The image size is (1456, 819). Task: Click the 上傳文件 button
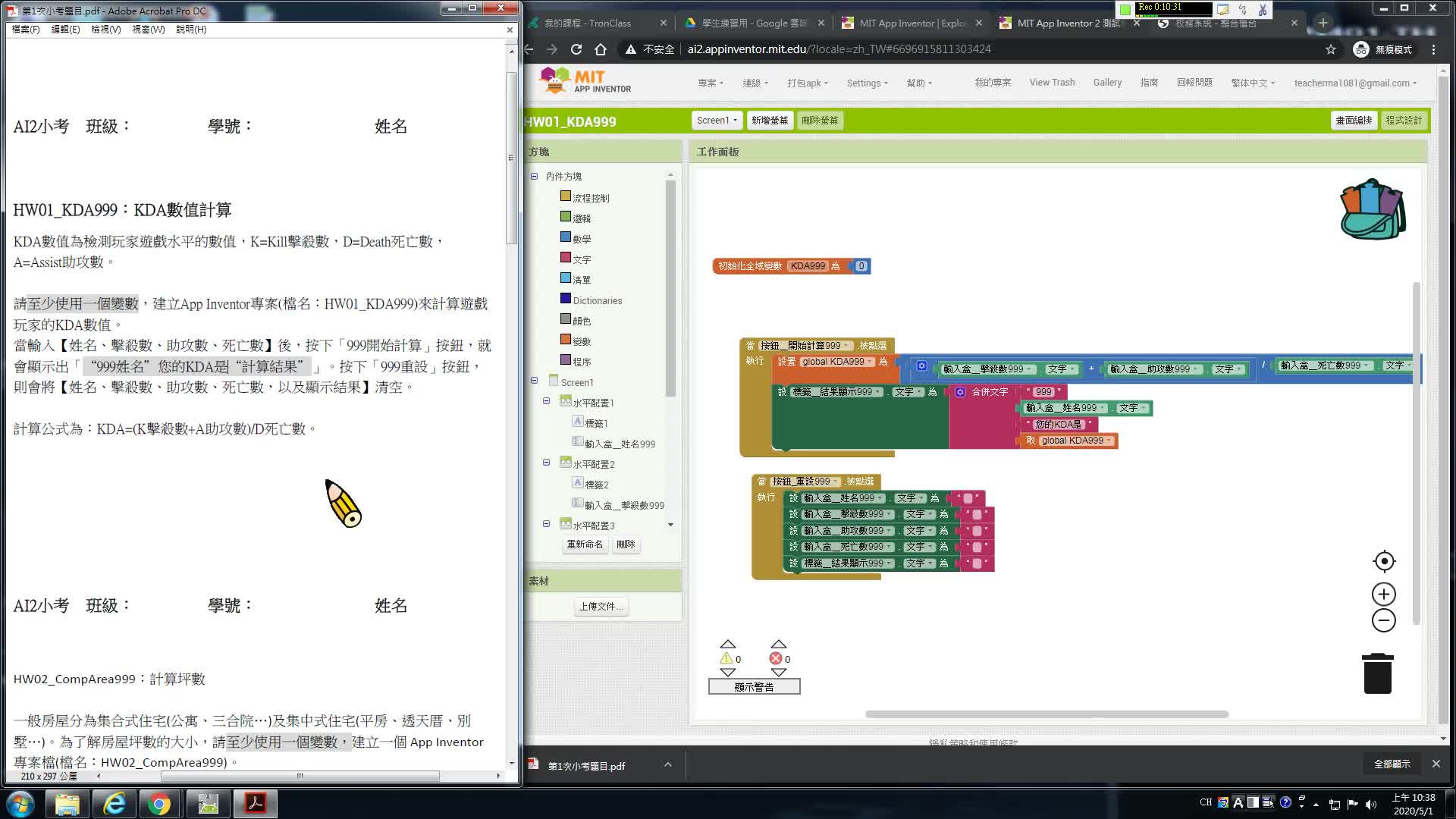tap(601, 606)
